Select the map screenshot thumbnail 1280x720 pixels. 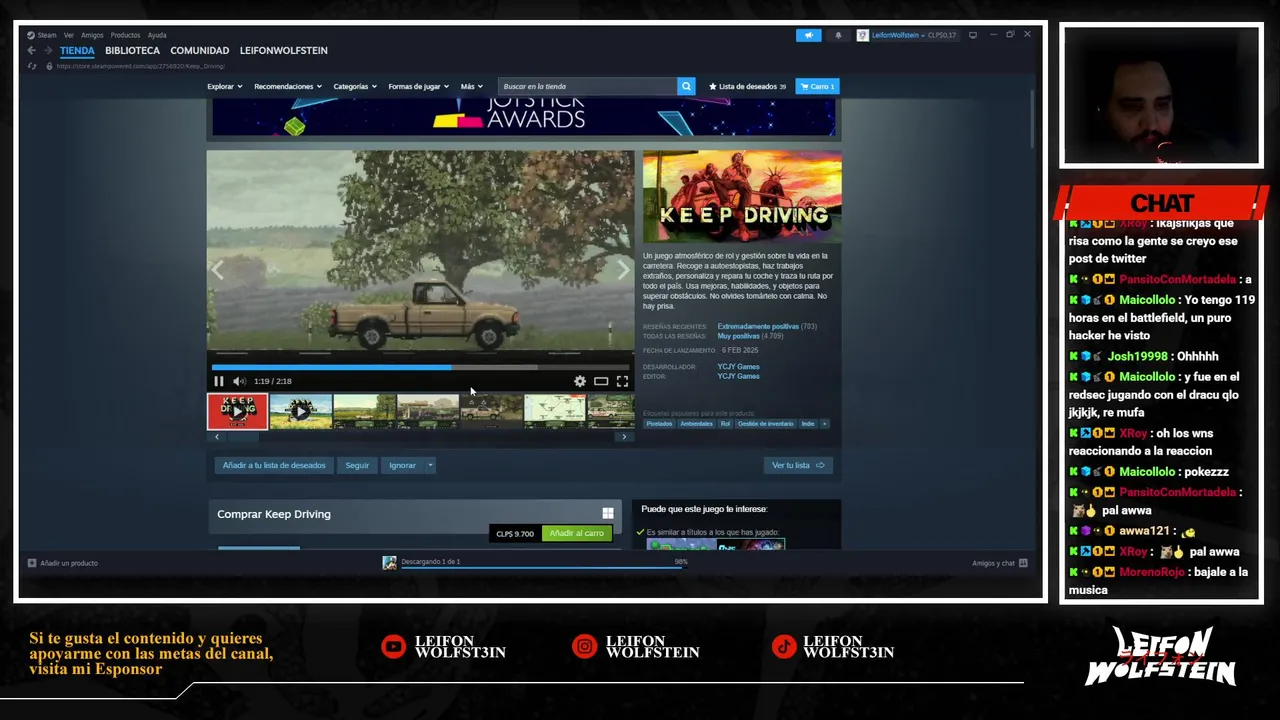click(x=554, y=411)
